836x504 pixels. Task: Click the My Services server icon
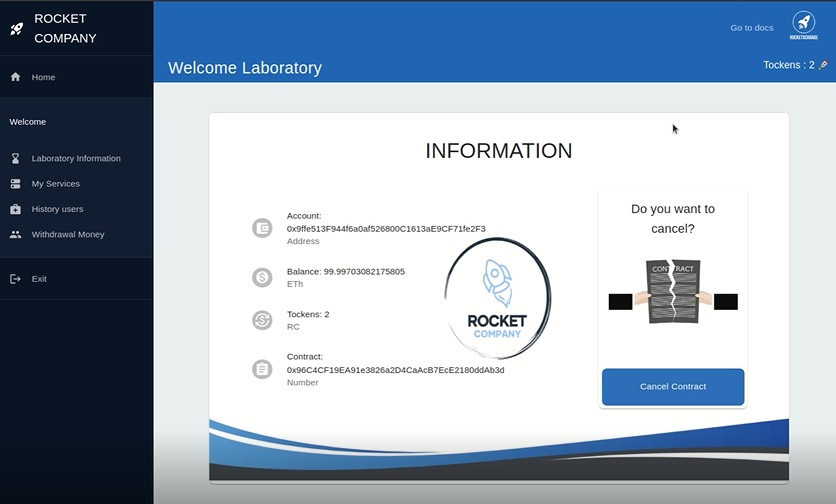click(x=15, y=184)
